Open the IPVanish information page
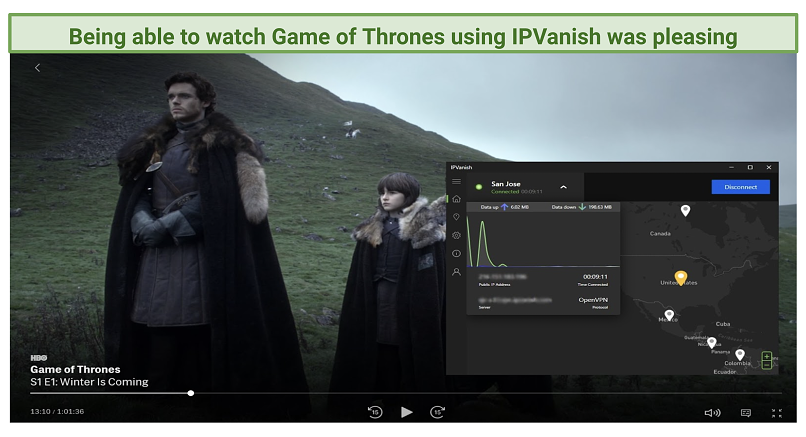 456,253
